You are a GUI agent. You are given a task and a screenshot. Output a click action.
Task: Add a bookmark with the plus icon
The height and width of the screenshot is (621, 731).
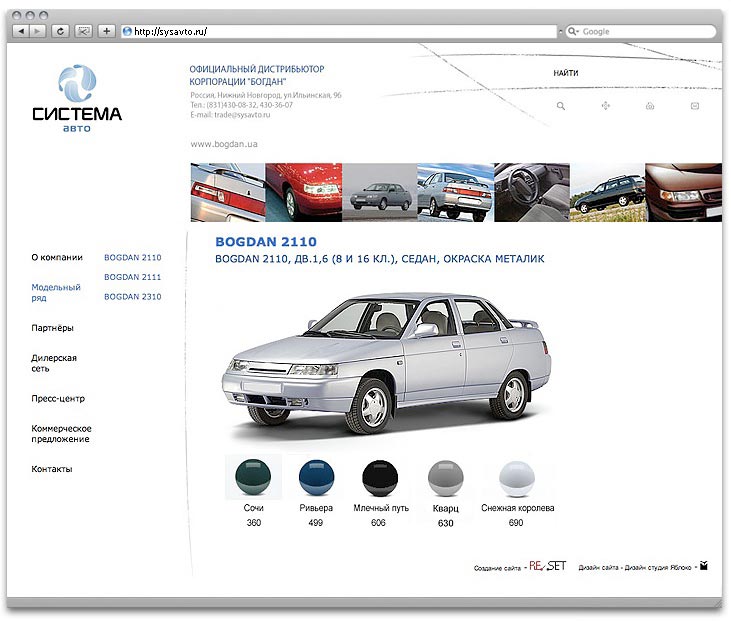106,31
